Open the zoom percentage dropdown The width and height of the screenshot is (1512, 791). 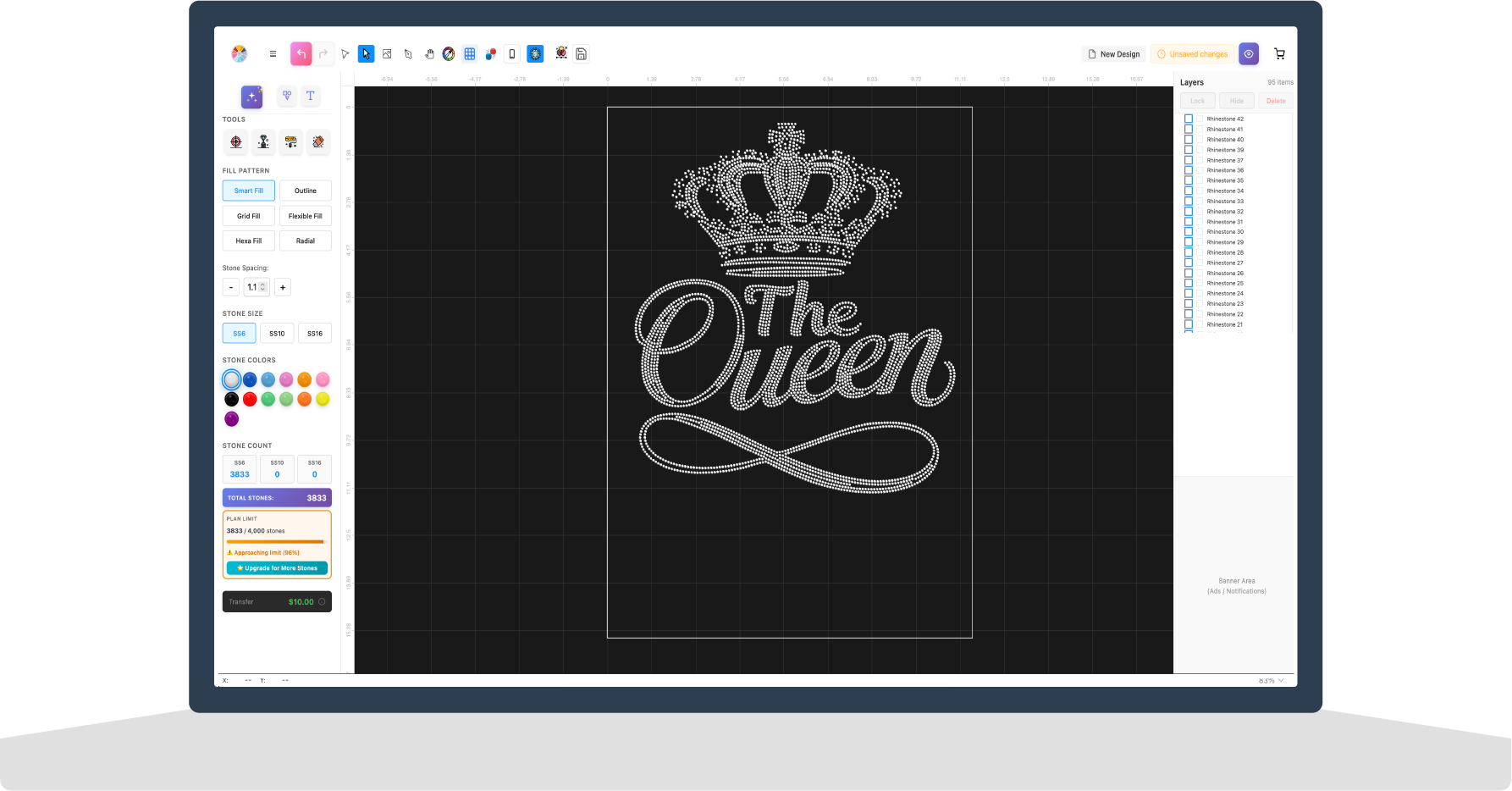pyautogui.click(x=1272, y=681)
